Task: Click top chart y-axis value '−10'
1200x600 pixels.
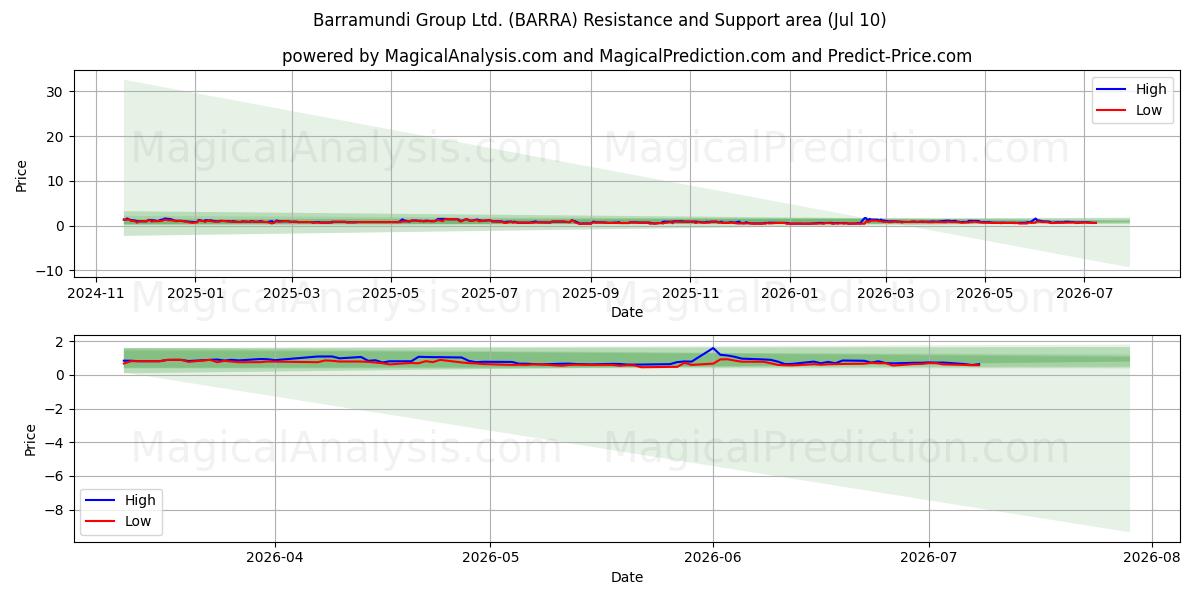Action: pos(49,271)
